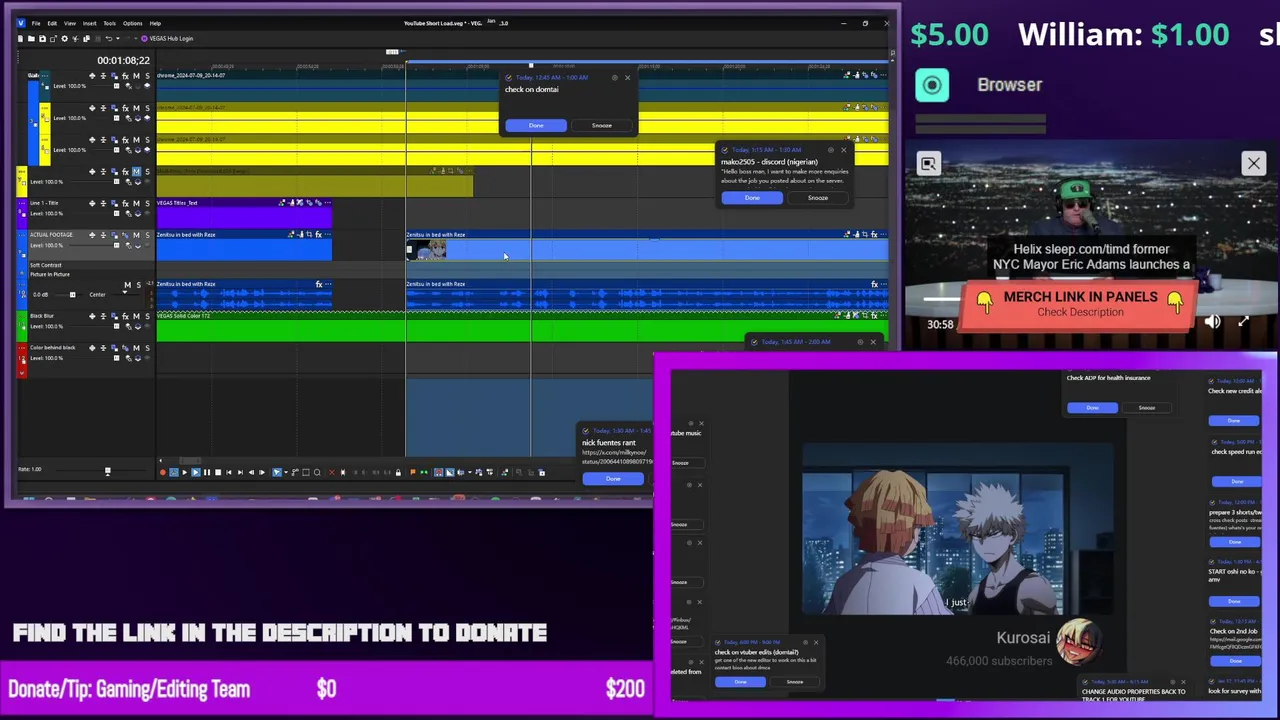Screen dimensions: 1280x720
Task: Close the check on domtai reminder
Action: (627, 77)
